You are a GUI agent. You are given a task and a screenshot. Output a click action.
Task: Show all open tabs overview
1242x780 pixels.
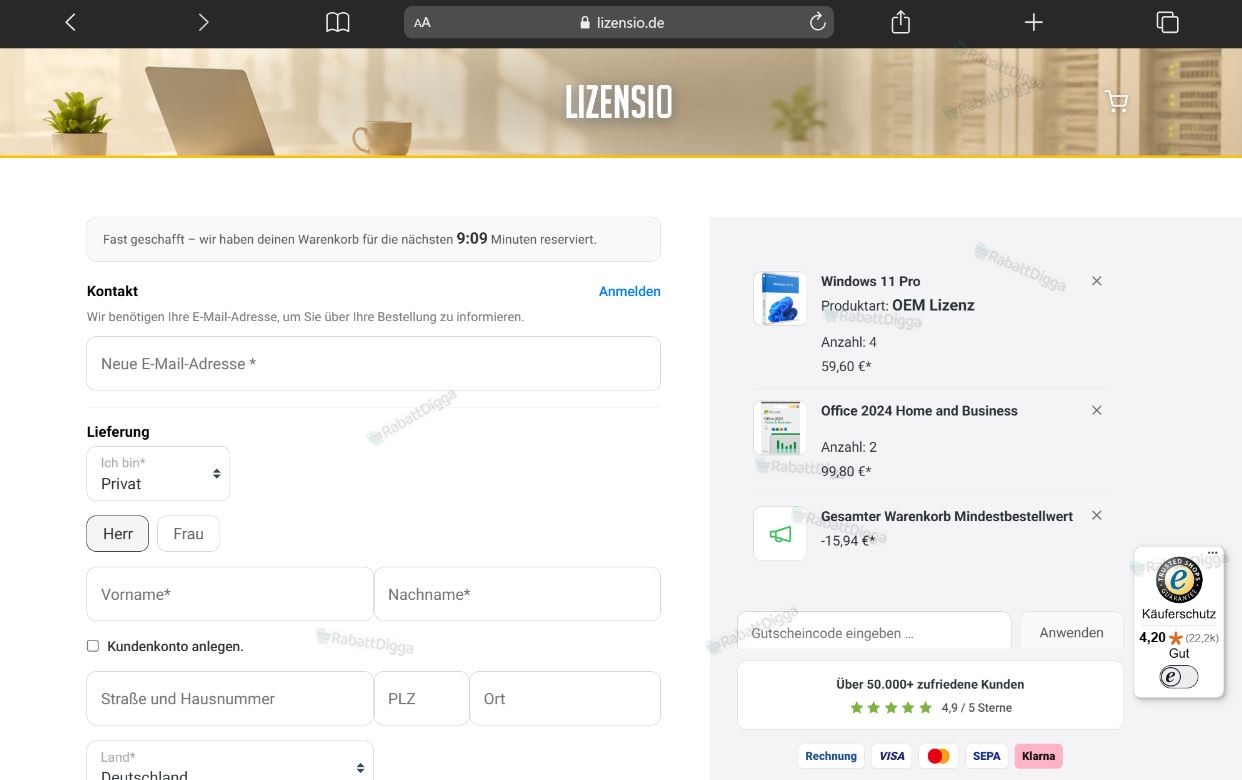click(1167, 22)
